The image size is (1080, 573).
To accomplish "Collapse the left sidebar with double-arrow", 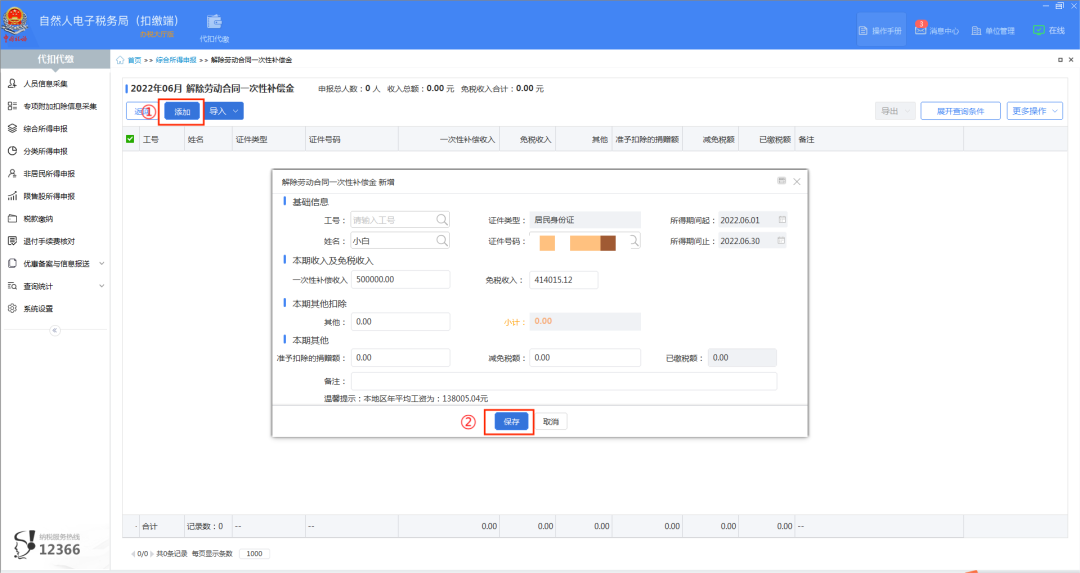I will tap(55, 330).
